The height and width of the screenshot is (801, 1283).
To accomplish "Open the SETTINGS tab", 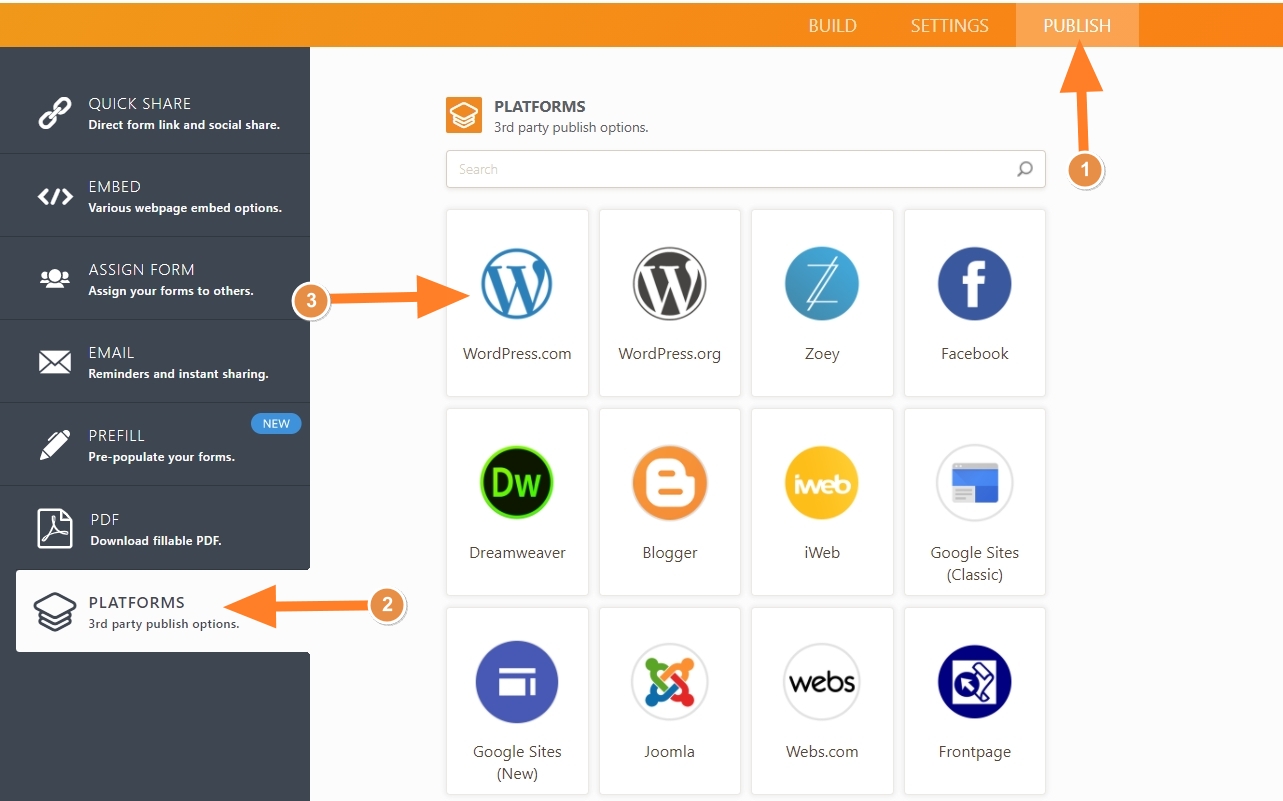I will pos(949,26).
